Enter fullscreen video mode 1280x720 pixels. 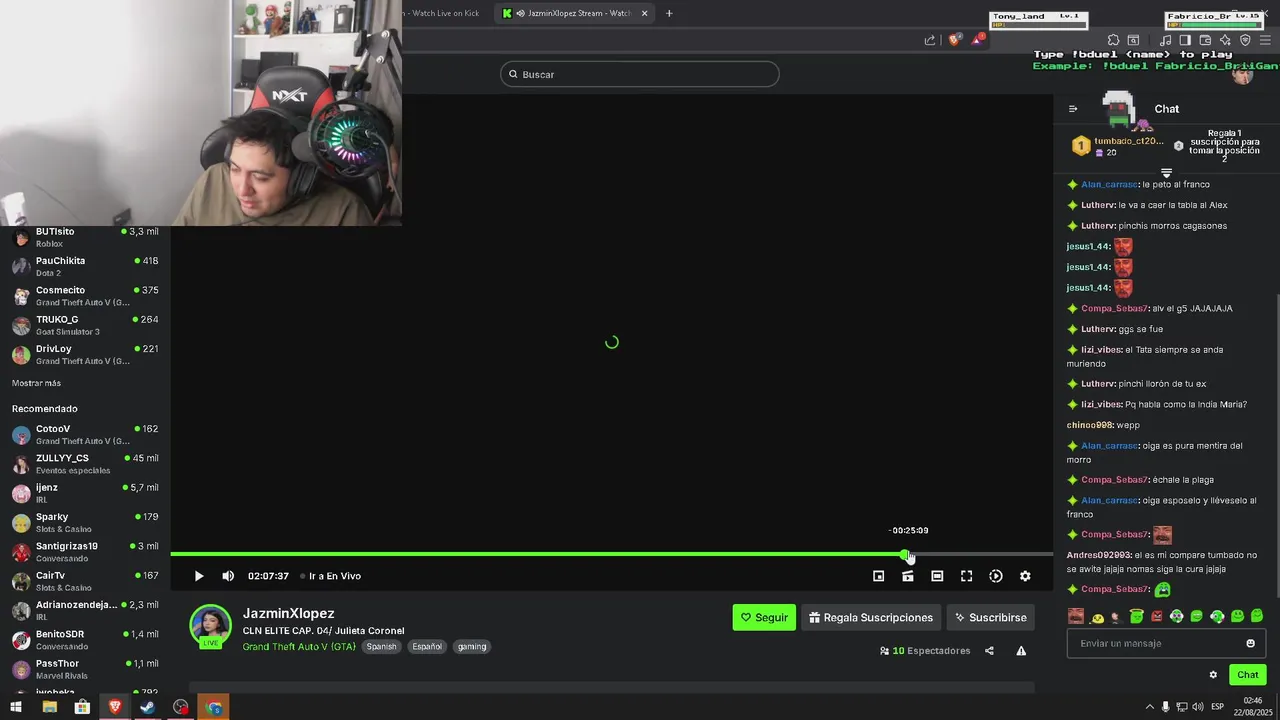tap(967, 576)
